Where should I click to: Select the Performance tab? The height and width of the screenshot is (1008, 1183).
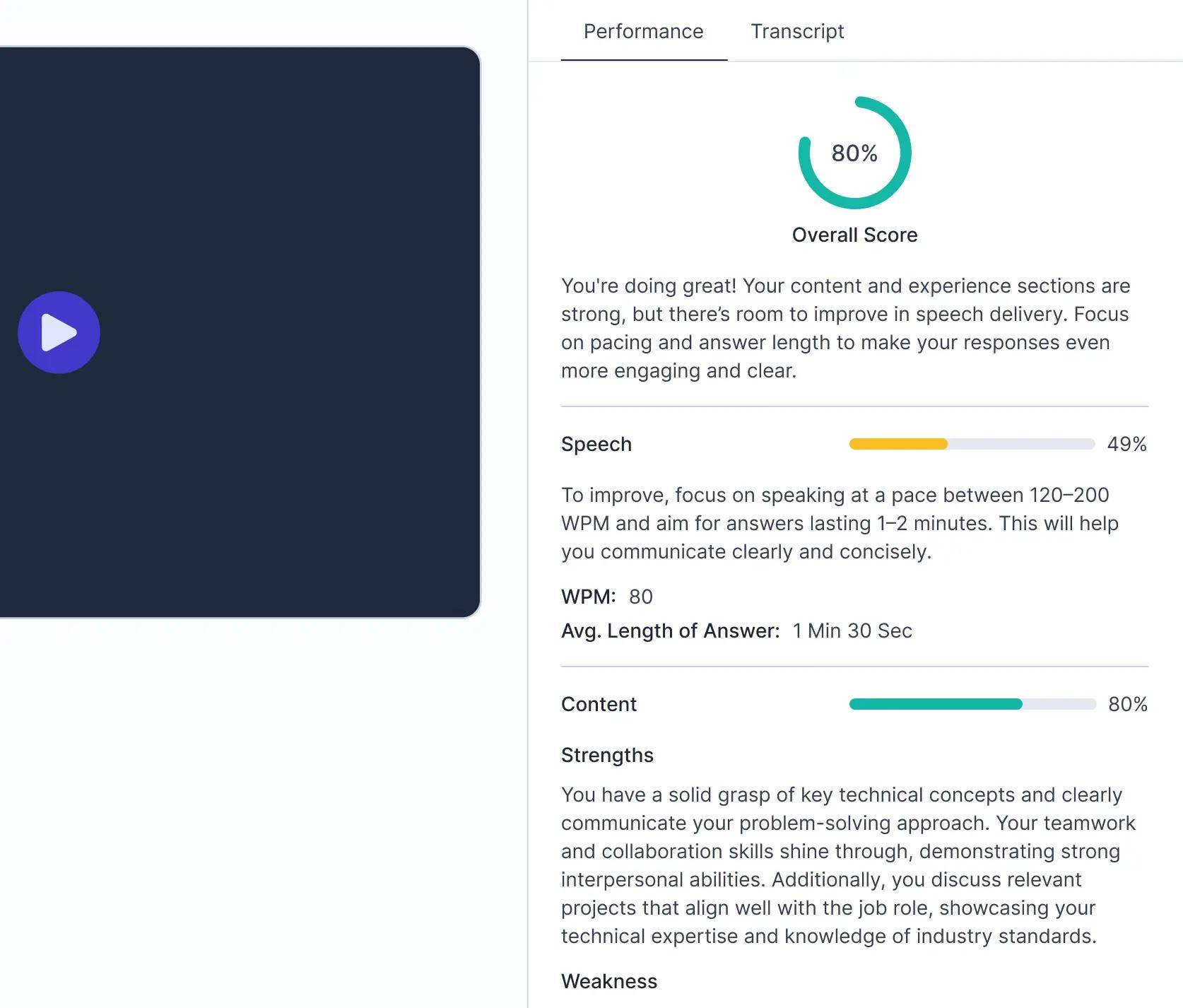click(x=642, y=32)
